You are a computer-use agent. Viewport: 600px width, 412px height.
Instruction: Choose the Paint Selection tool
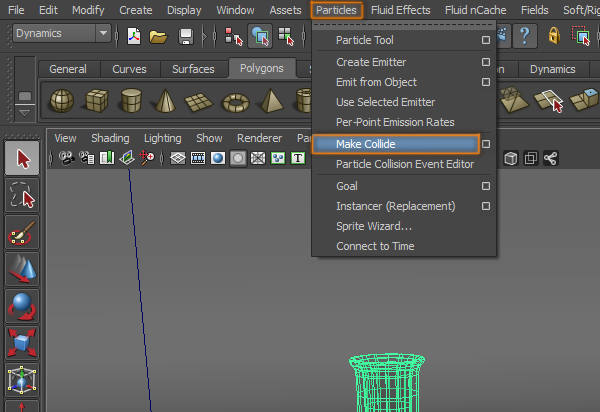tap(22, 234)
